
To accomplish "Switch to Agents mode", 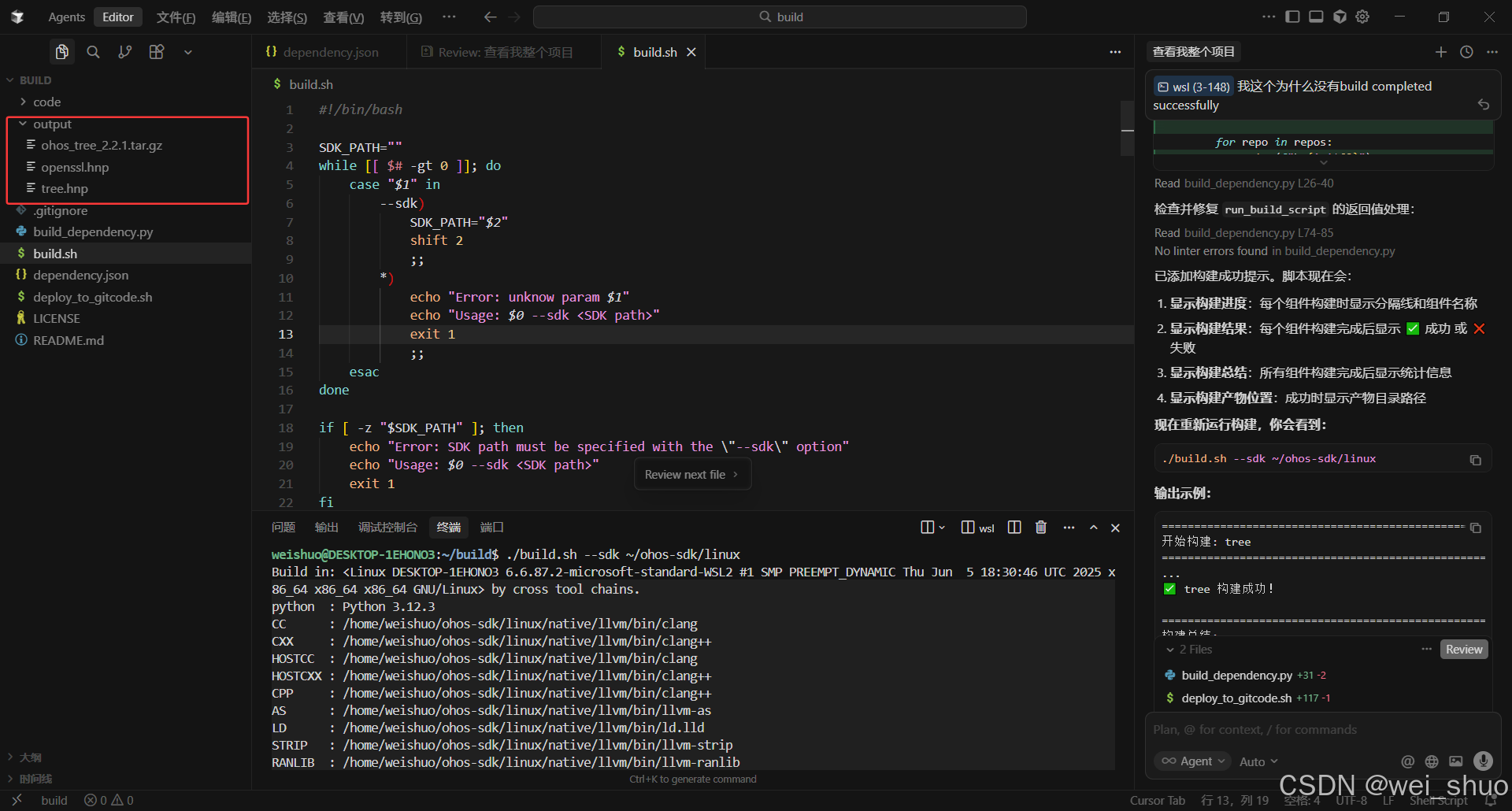I will point(66,17).
